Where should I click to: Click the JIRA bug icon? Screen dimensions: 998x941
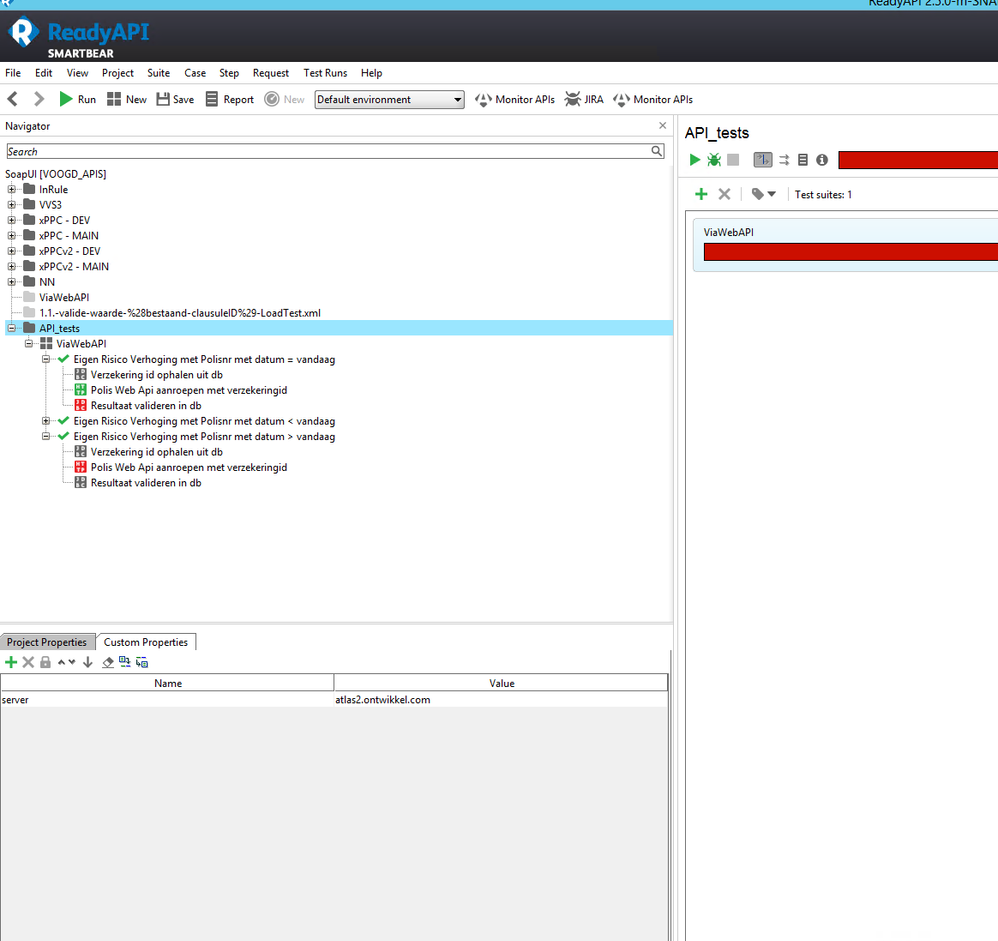(573, 99)
